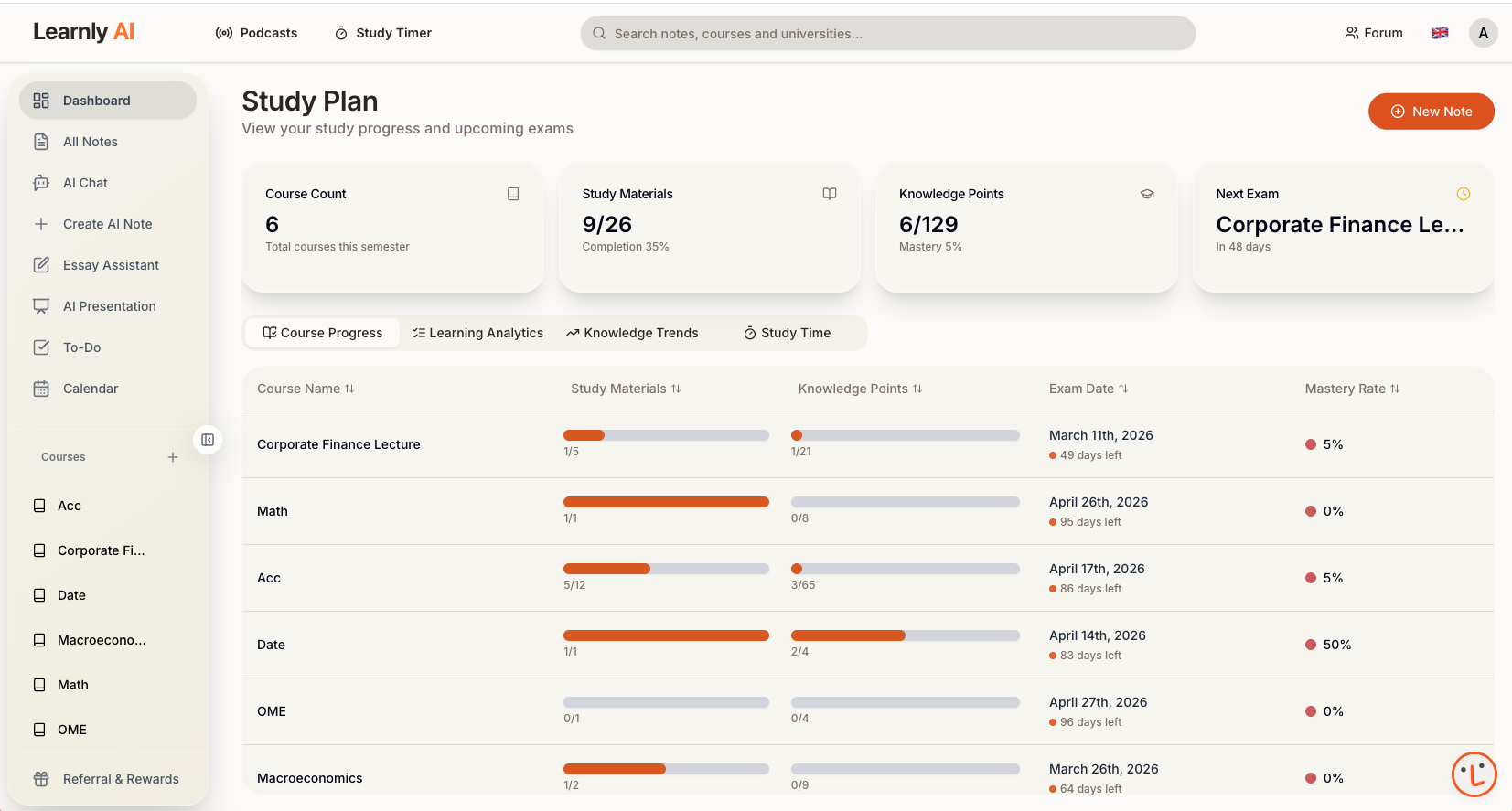Open the Macroeconomics course in sidebar

pos(101,640)
